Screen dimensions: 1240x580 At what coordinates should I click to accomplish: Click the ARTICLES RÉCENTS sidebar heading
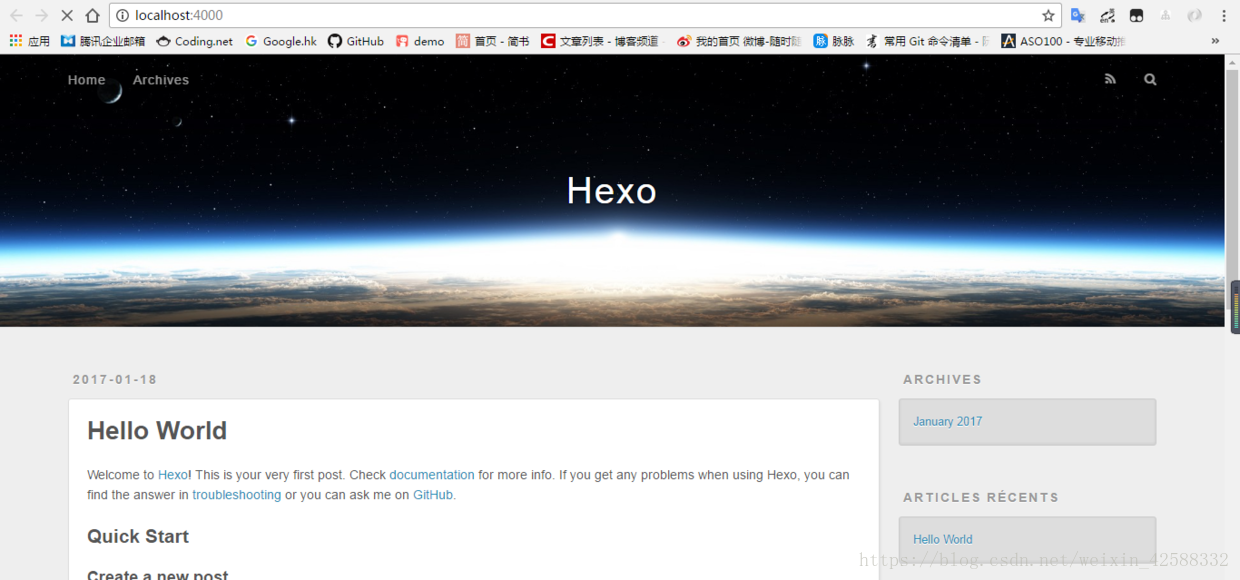[x=981, y=497]
